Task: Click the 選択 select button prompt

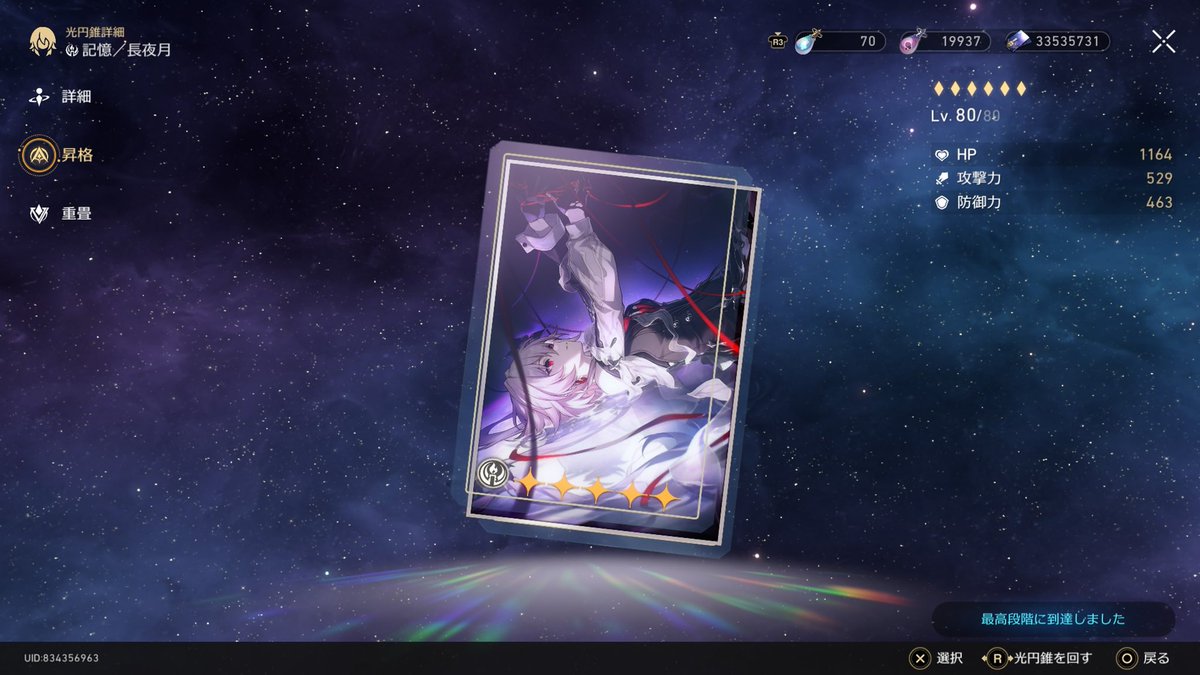Action: [x=935, y=658]
